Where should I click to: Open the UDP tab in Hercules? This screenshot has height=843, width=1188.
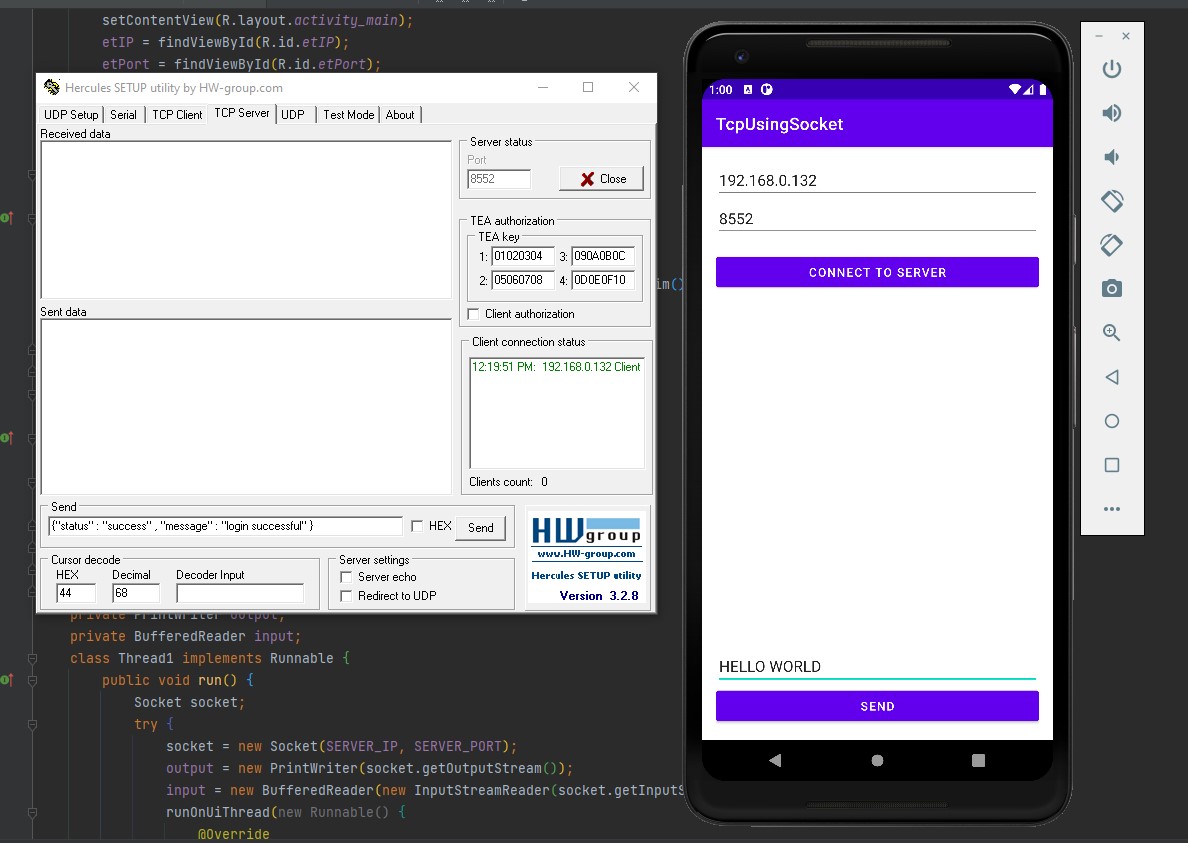coord(293,114)
